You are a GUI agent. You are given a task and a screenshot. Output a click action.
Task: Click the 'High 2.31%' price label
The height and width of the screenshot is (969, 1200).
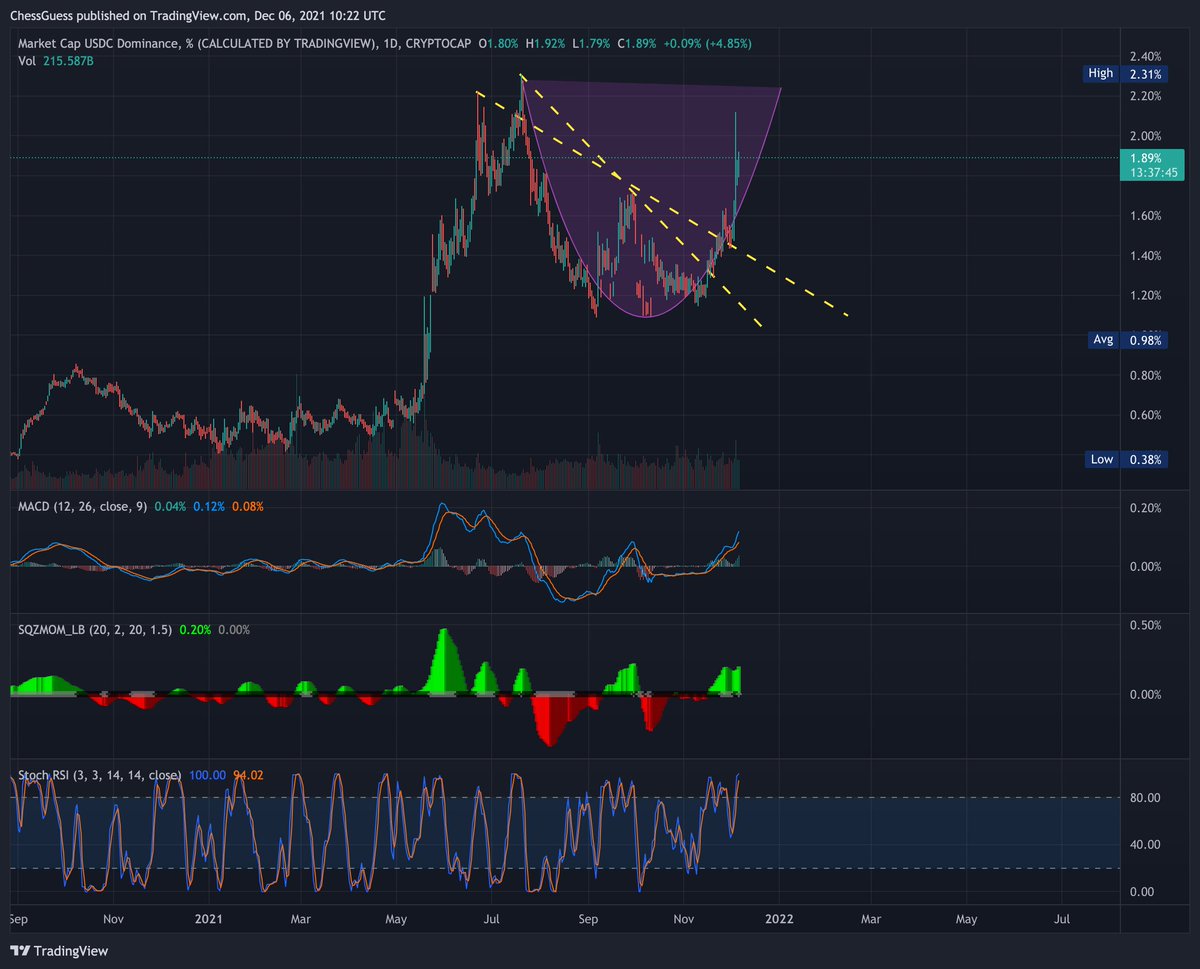point(1126,73)
